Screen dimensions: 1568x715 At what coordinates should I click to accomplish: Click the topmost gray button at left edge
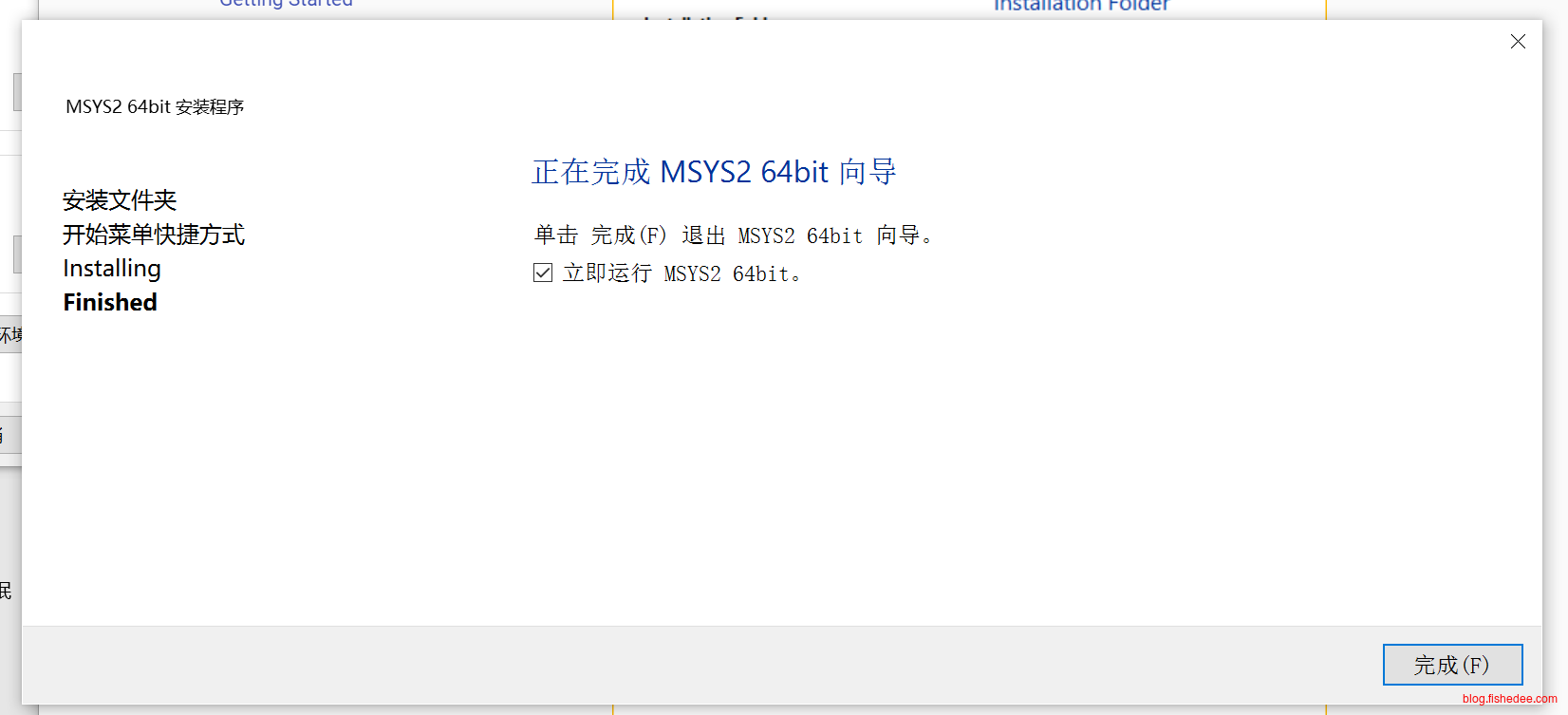pos(16,92)
